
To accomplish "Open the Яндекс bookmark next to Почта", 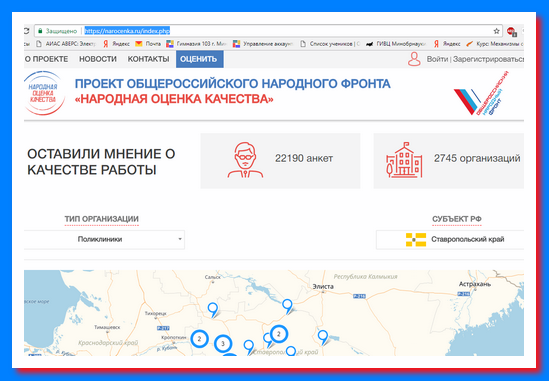I will [116, 44].
